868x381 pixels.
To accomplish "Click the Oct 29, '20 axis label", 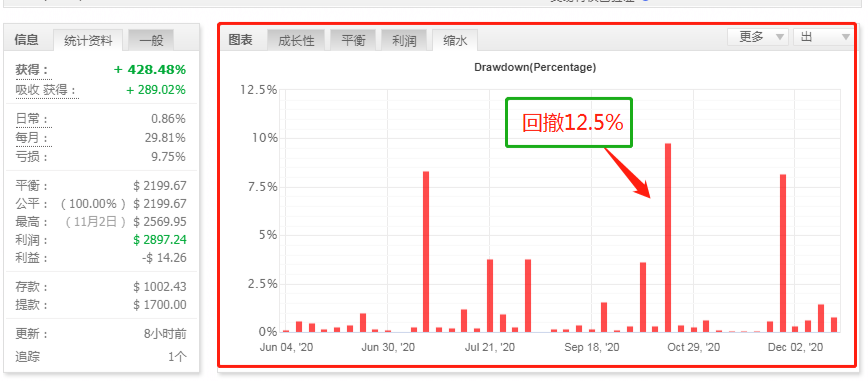I will [x=694, y=348].
